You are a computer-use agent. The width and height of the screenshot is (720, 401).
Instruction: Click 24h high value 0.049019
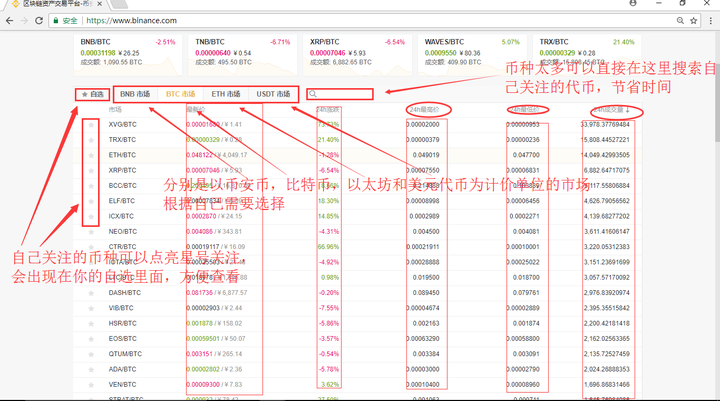point(426,155)
